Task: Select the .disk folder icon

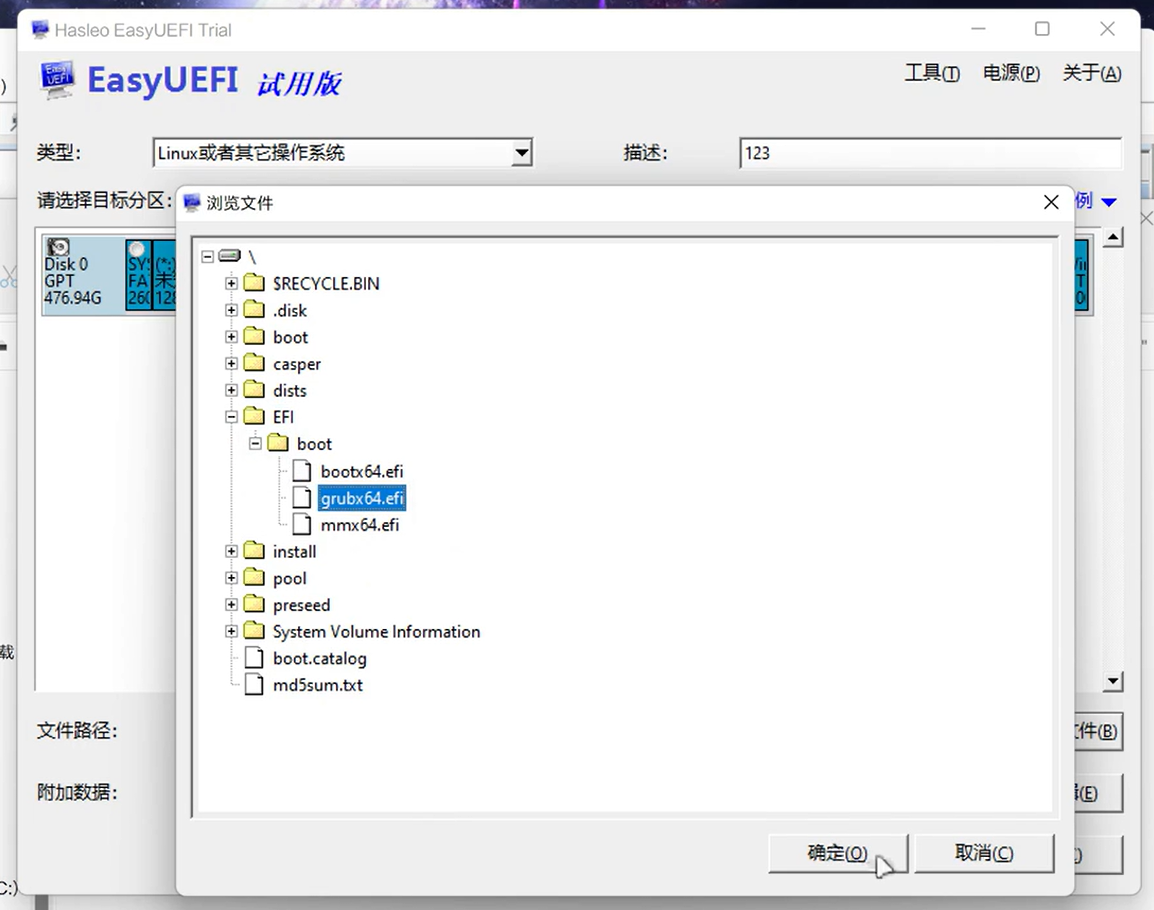Action: 254,309
